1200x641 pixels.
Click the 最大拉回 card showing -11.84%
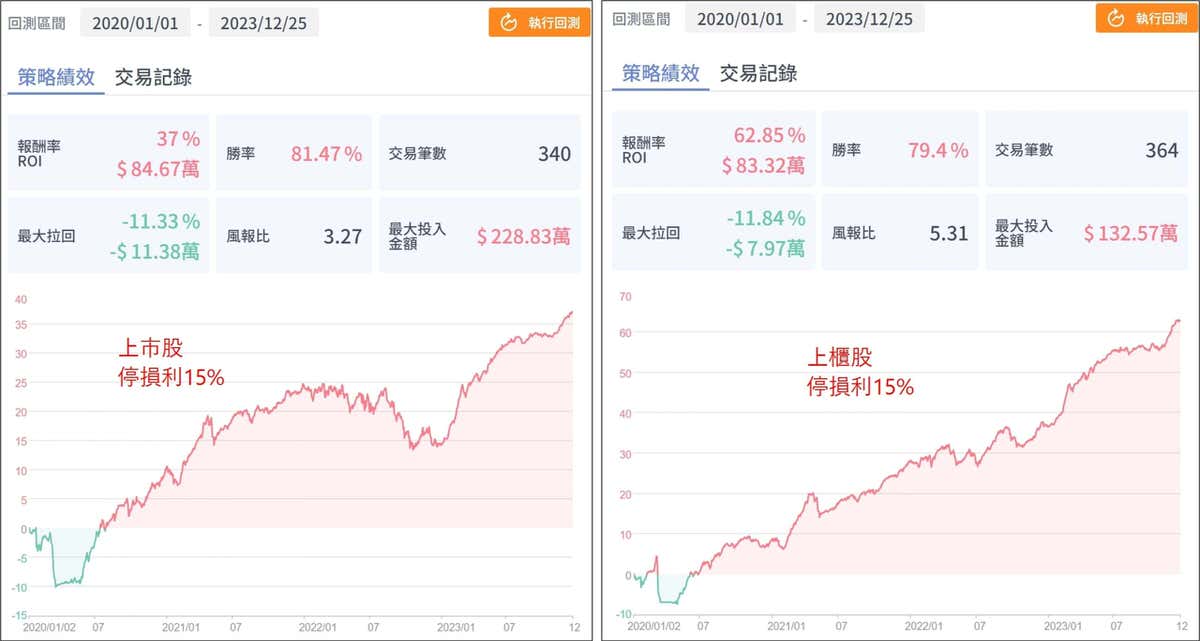pyautogui.click(x=713, y=233)
